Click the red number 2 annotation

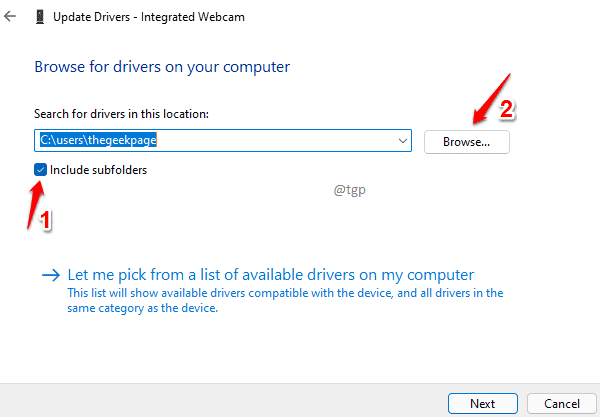507,109
